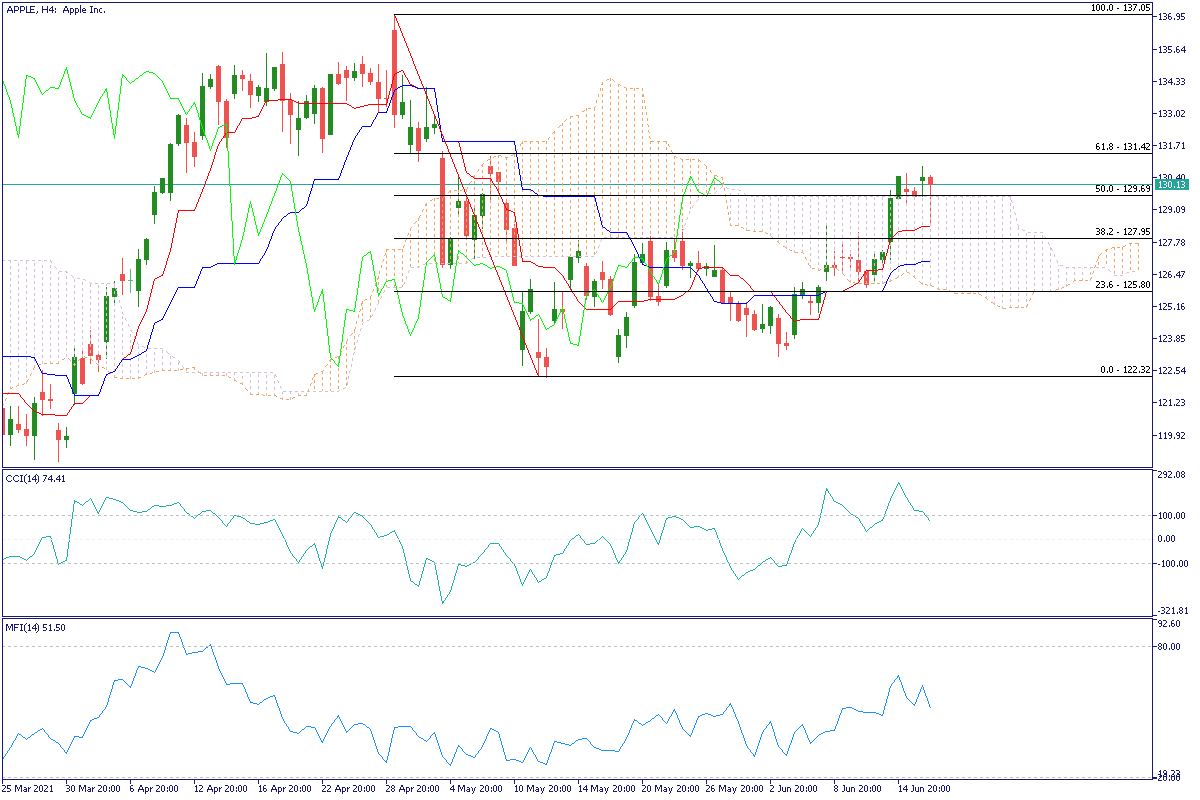Click the -321.81 value on CCI scale
Image resolution: width=1200 pixels, height=800 pixels.
point(1170,610)
